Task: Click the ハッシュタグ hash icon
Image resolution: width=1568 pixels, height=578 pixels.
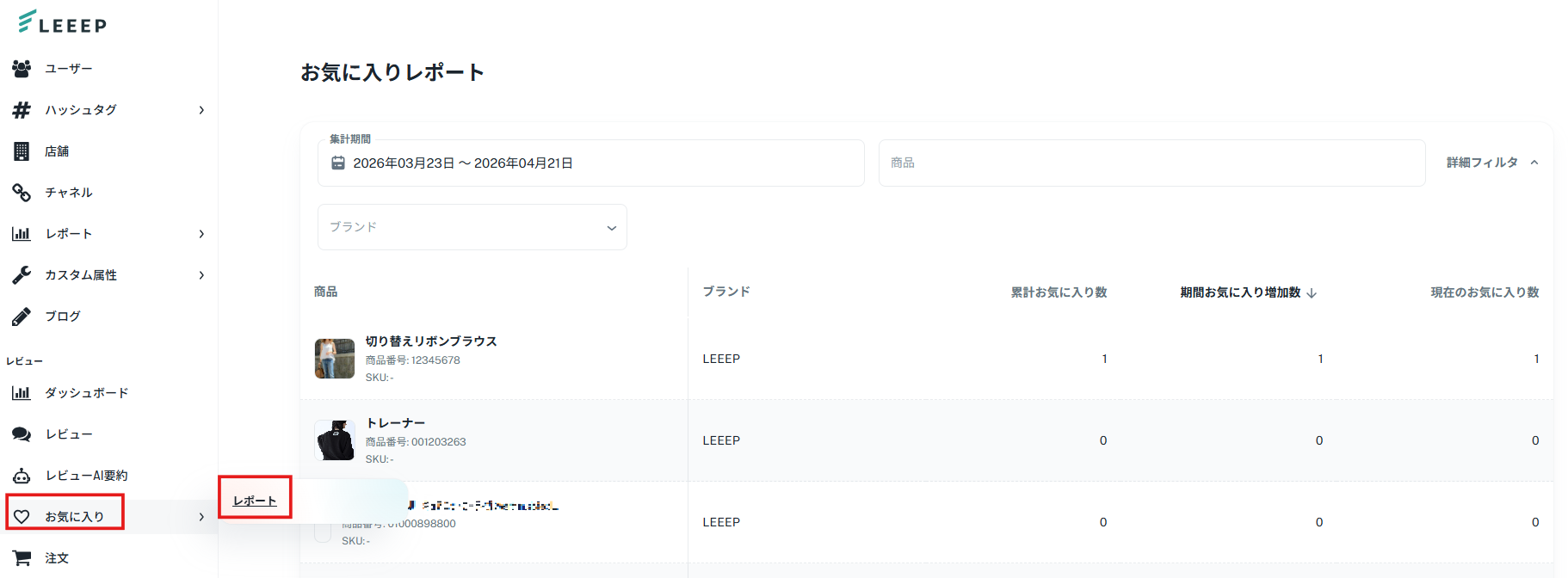Action: (x=22, y=109)
